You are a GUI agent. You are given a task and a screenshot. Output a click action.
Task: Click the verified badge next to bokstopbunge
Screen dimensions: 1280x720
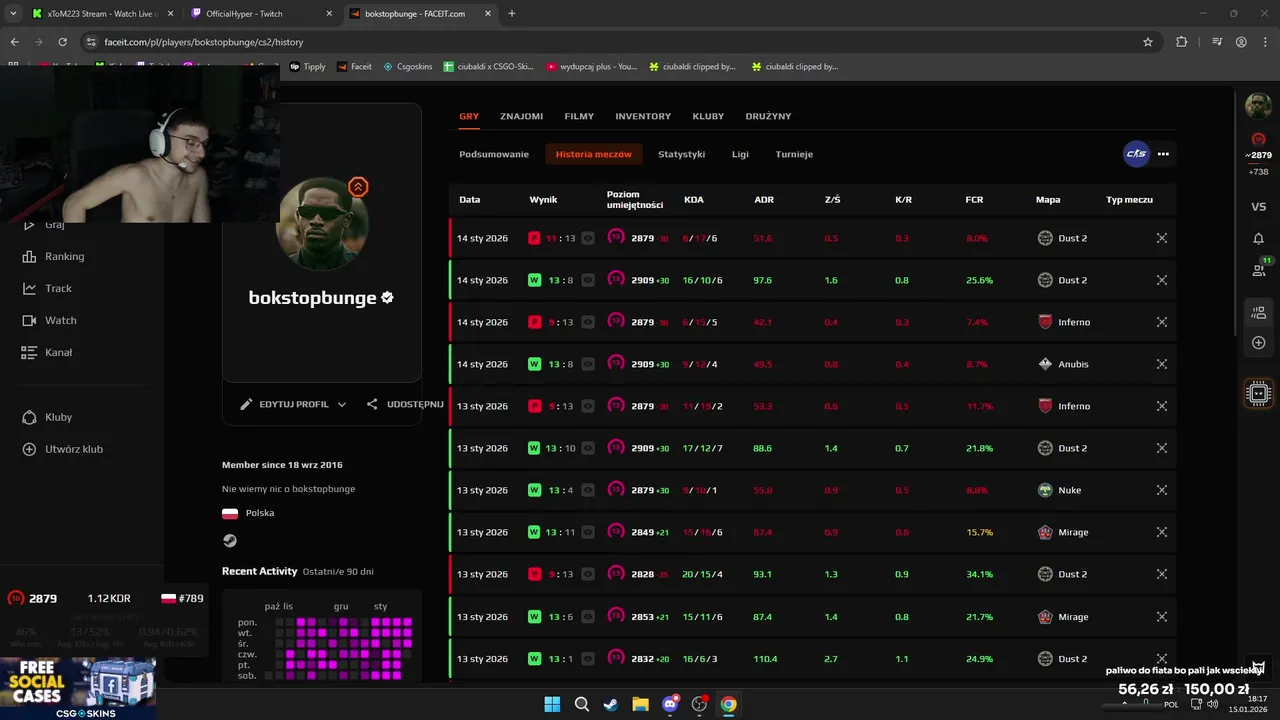click(x=387, y=298)
